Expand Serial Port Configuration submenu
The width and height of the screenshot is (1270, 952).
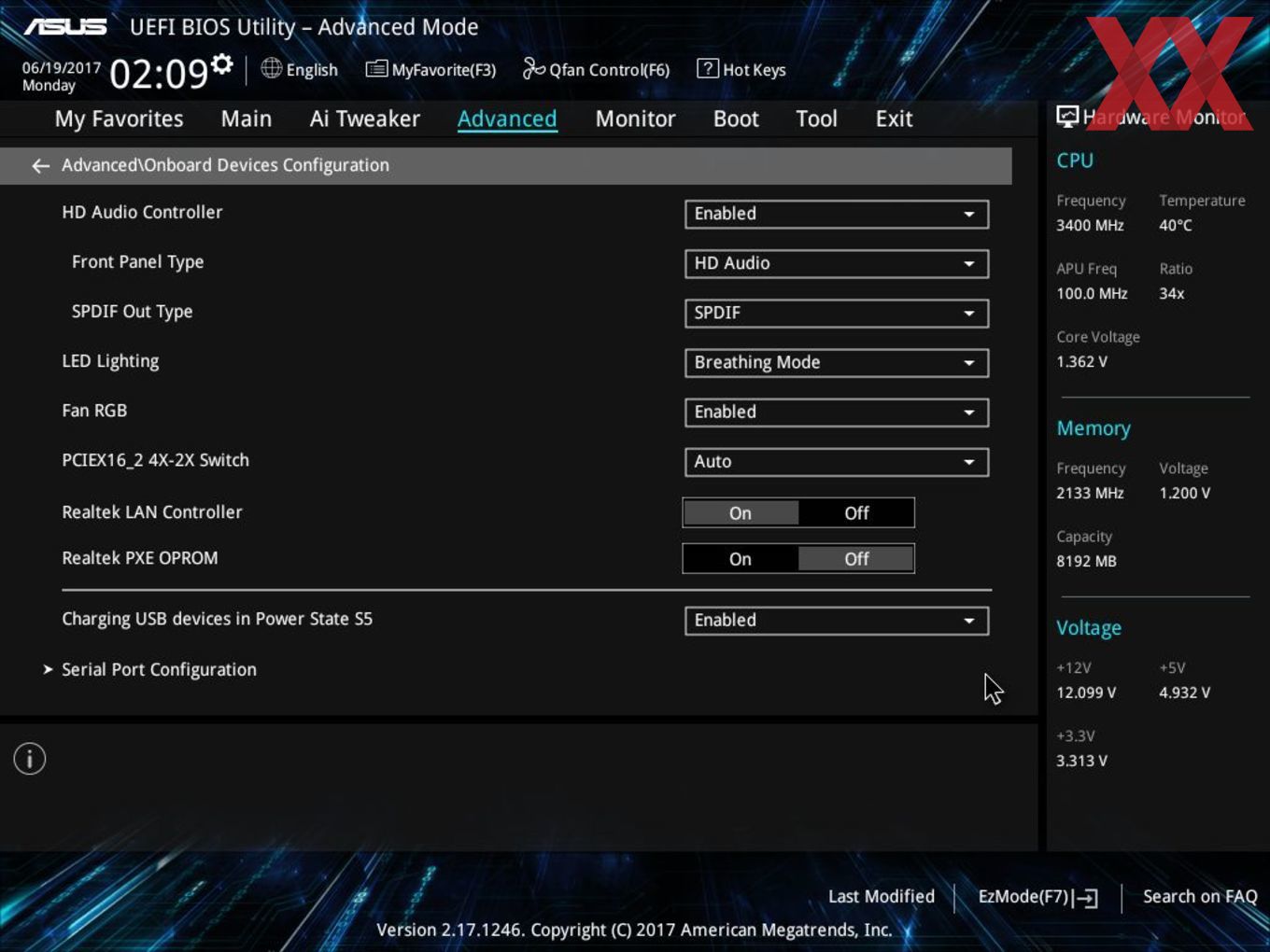(159, 670)
